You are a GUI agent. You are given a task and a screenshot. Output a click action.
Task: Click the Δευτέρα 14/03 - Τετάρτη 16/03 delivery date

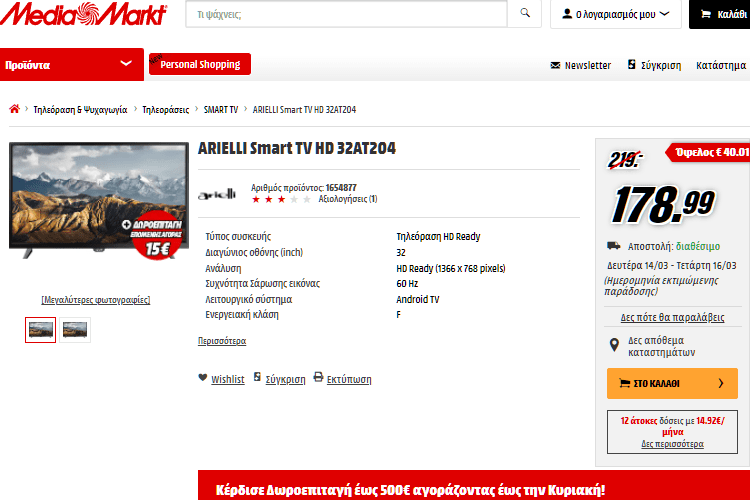click(672, 266)
